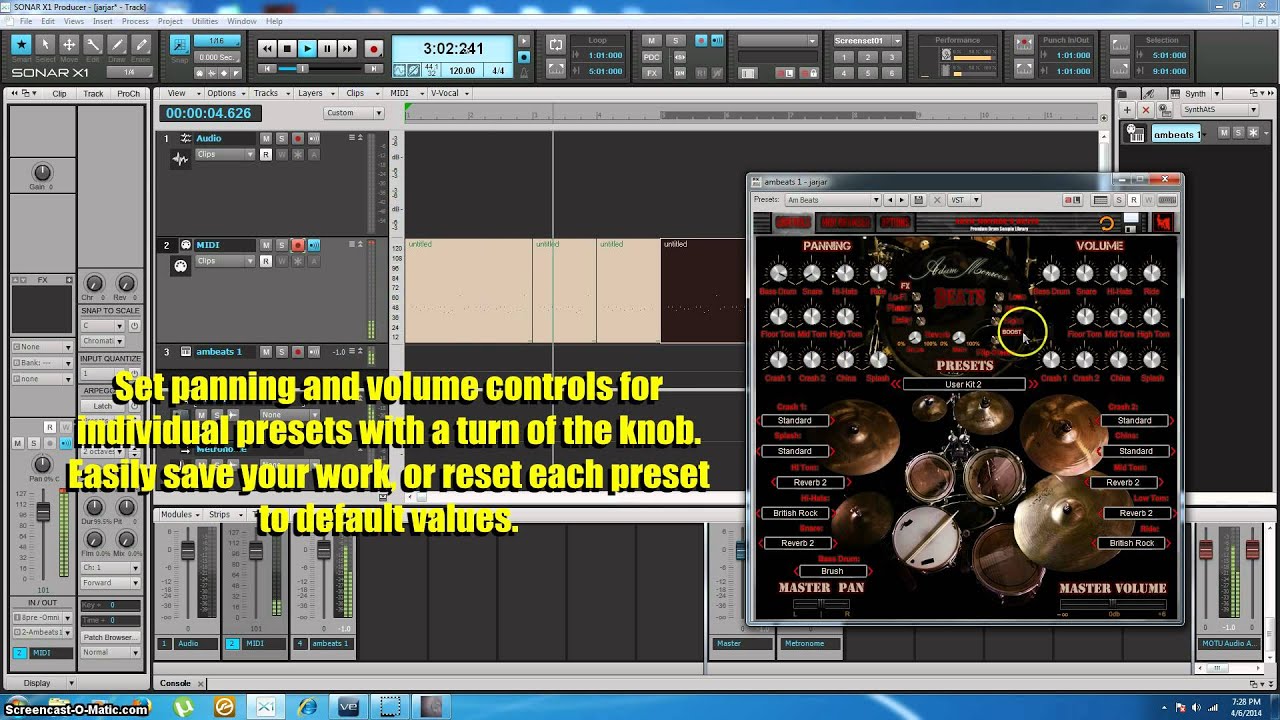Add a synth with plus icon
This screenshot has width=1280, height=720.
coord(1127,110)
